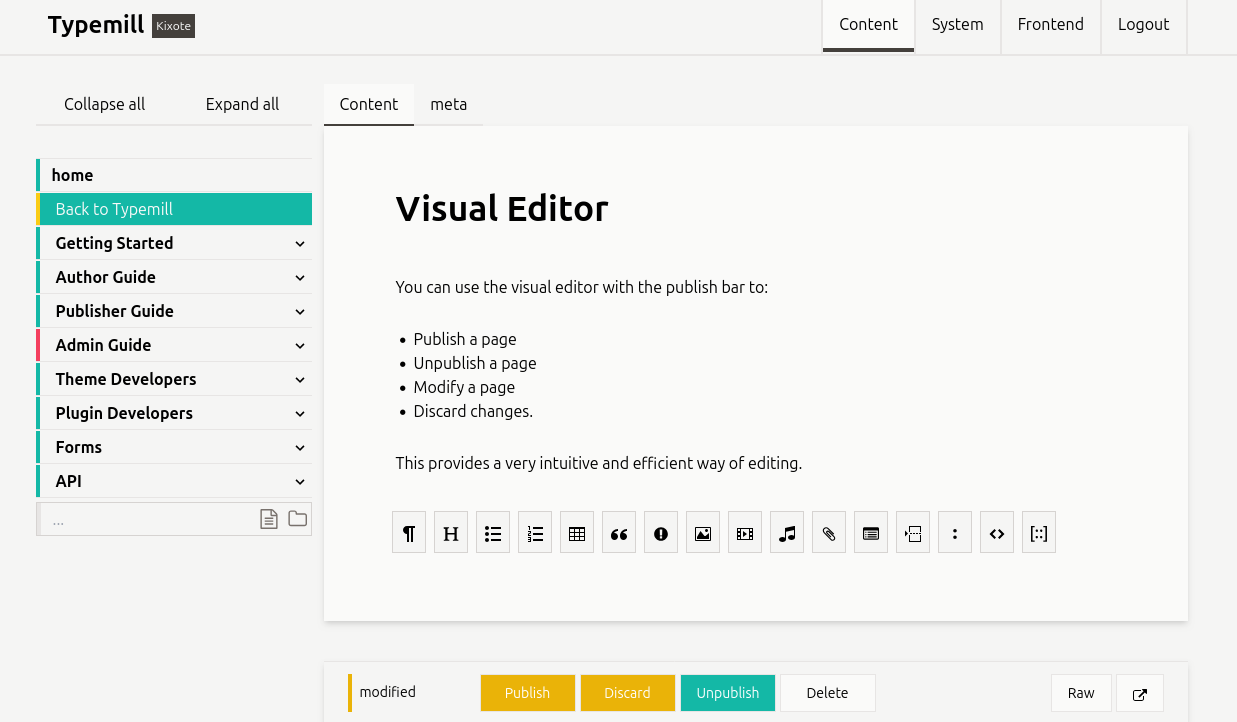Insert a code block
The image size is (1237, 722).
click(997, 533)
